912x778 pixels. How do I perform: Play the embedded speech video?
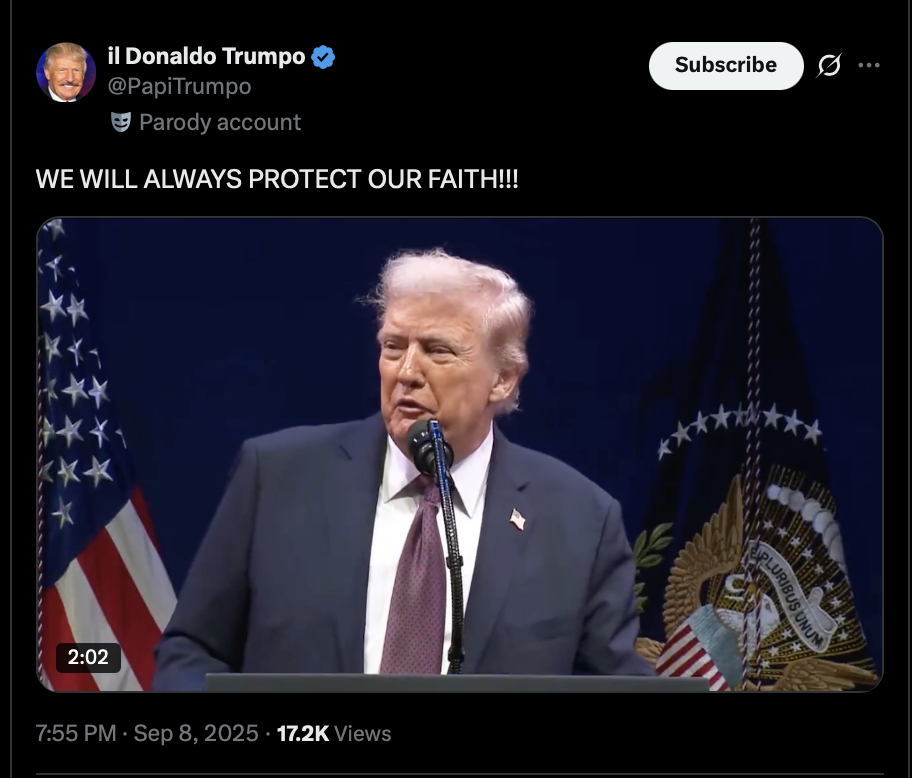click(459, 455)
